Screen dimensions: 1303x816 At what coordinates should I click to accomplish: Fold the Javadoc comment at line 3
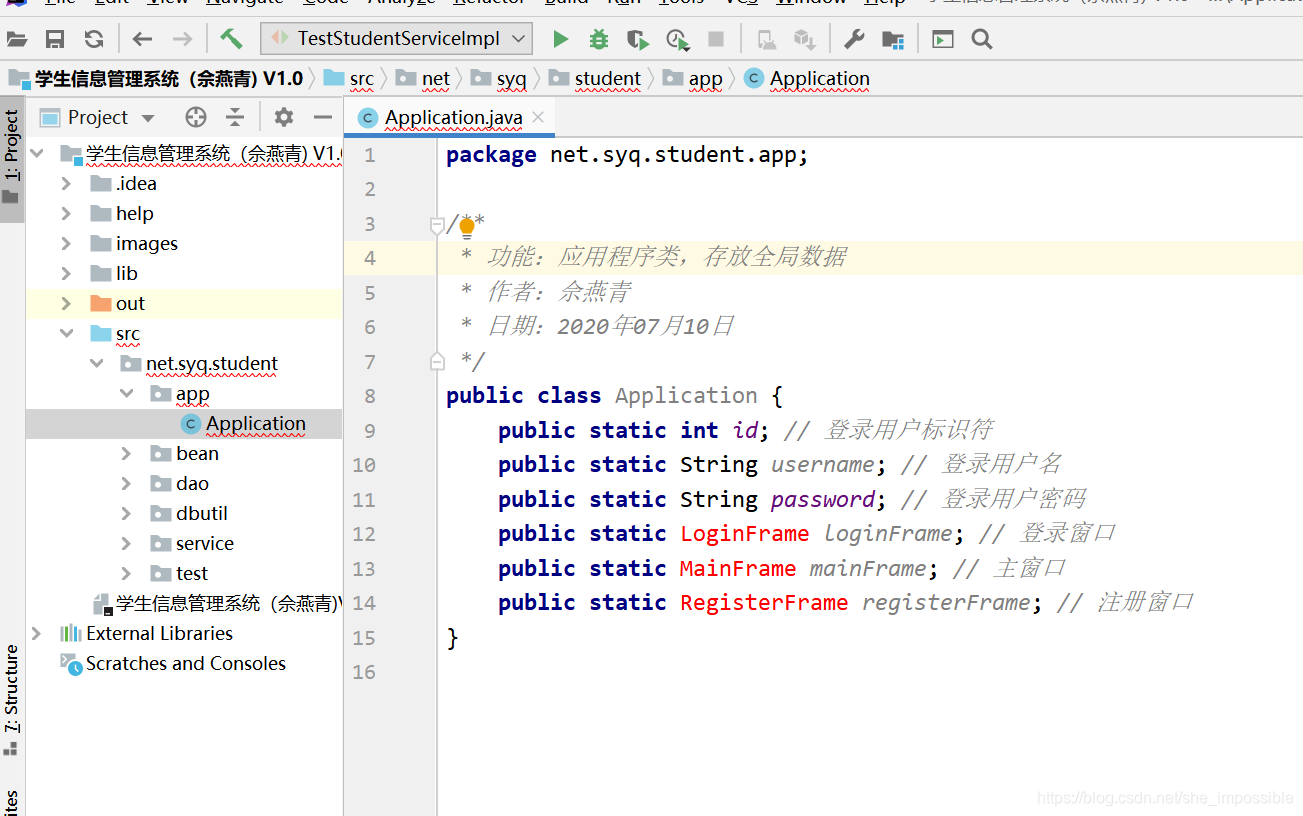pyautogui.click(x=437, y=226)
